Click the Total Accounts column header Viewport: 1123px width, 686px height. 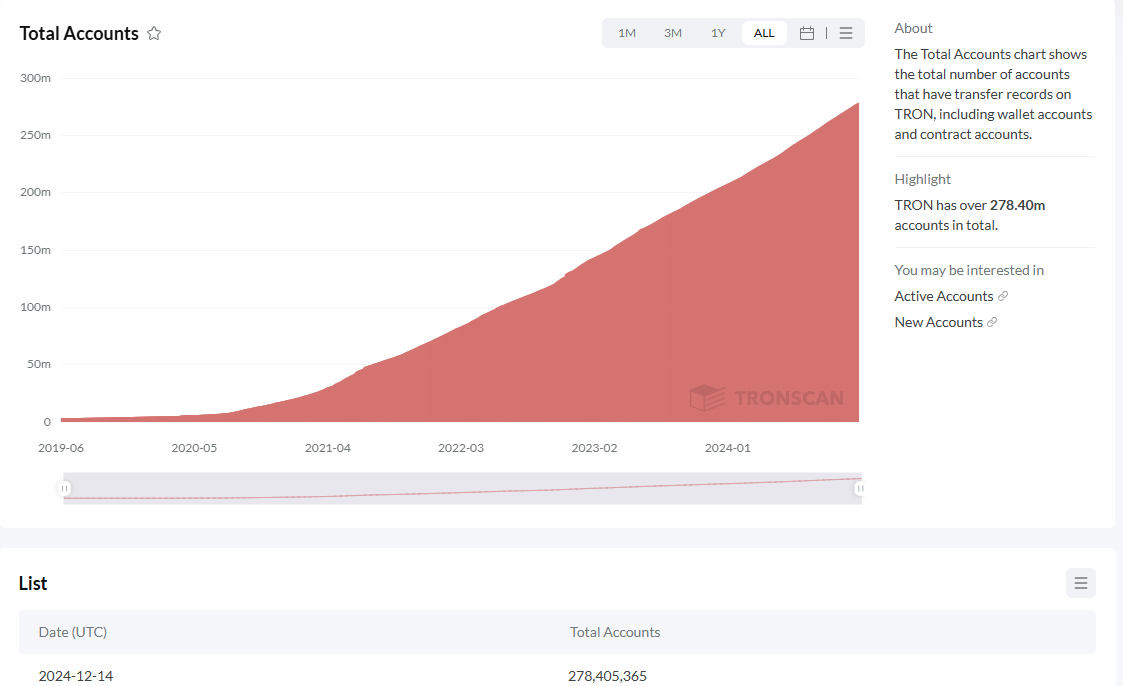click(614, 632)
